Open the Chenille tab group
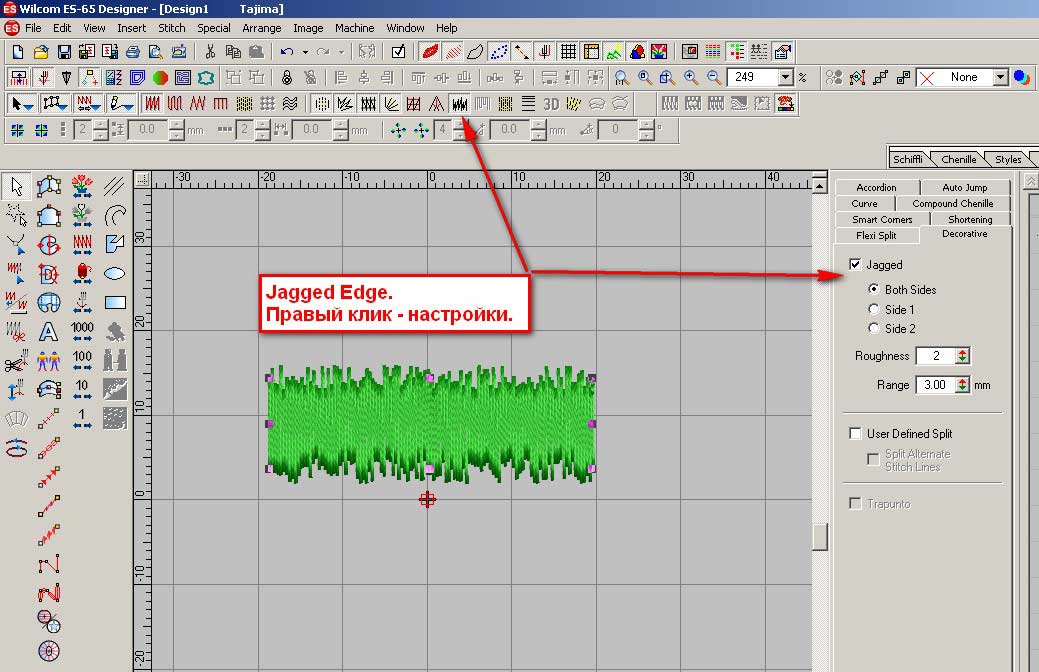The width and height of the screenshot is (1039, 672). tap(958, 159)
